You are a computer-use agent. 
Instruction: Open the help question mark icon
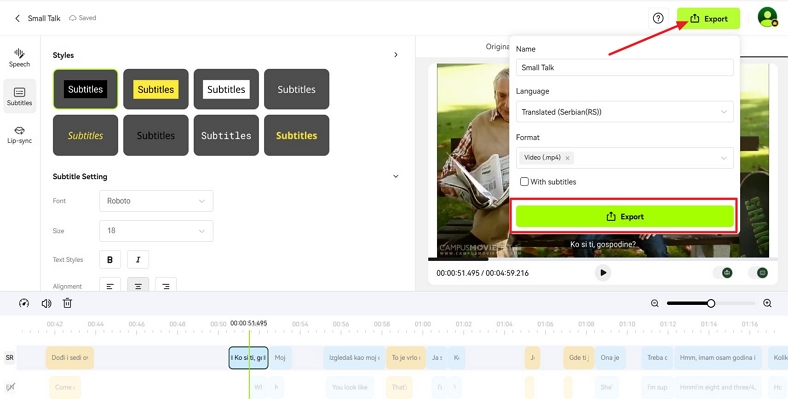658,19
